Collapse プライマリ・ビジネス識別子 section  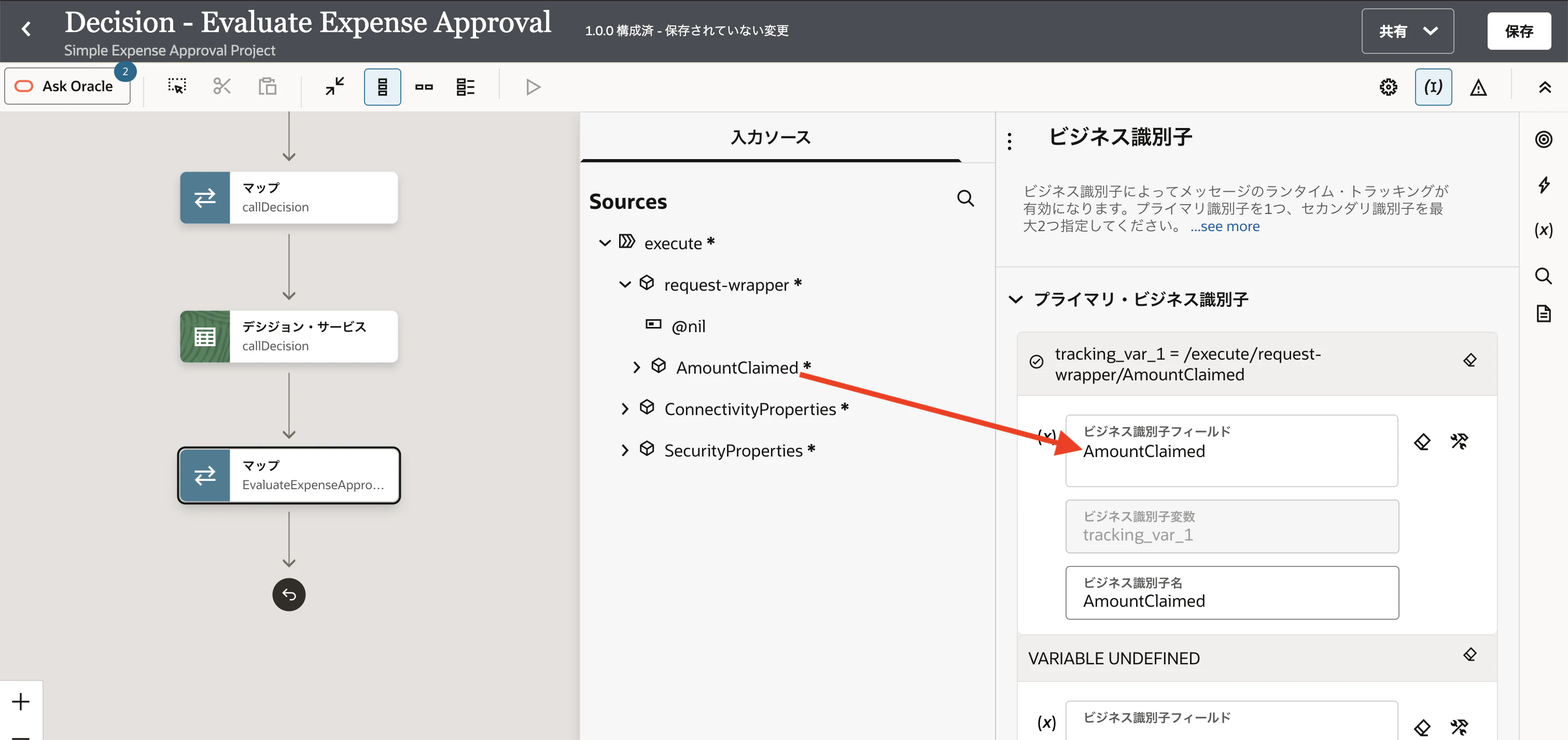pos(1015,300)
